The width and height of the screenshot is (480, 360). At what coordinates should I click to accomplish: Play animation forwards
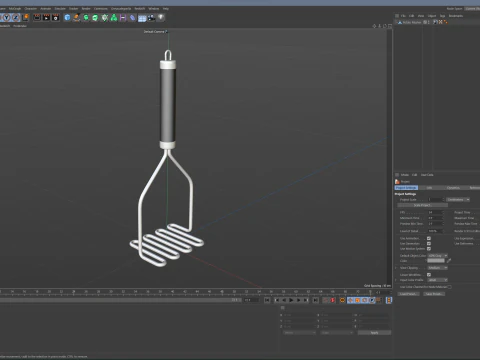tap(291, 300)
